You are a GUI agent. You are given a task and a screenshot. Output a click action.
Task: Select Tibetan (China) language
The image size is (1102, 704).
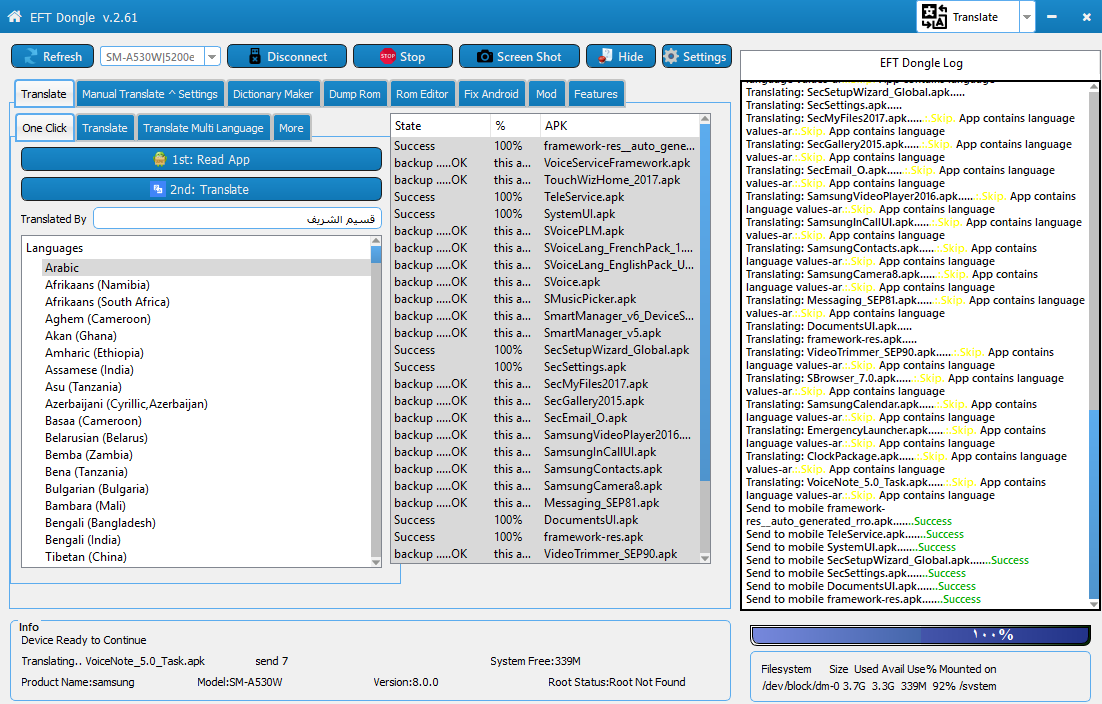86,556
